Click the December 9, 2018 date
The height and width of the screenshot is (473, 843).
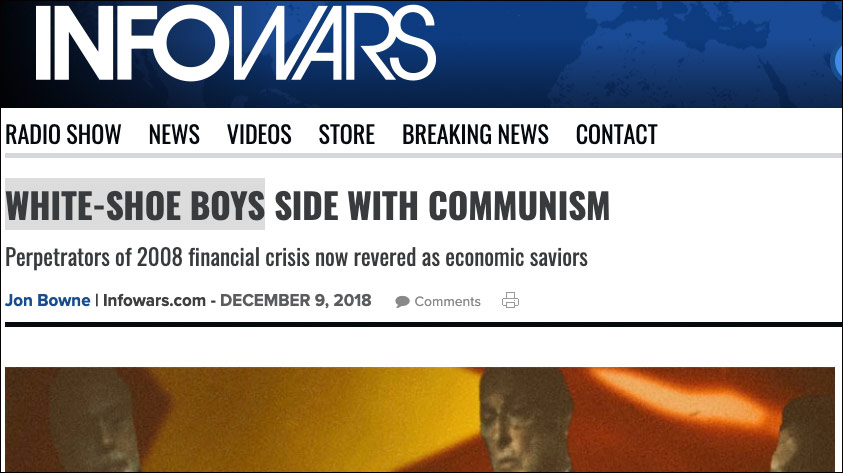pos(296,300)
